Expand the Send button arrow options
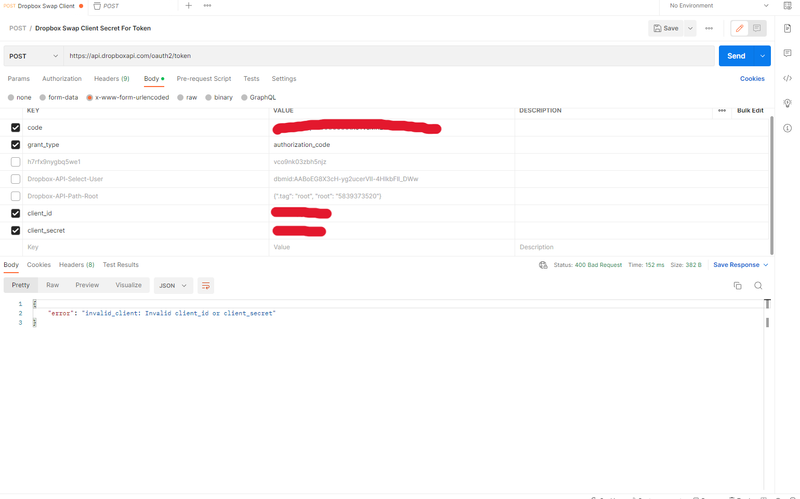This screenshot has height=499, width=800. pos(762,56)
